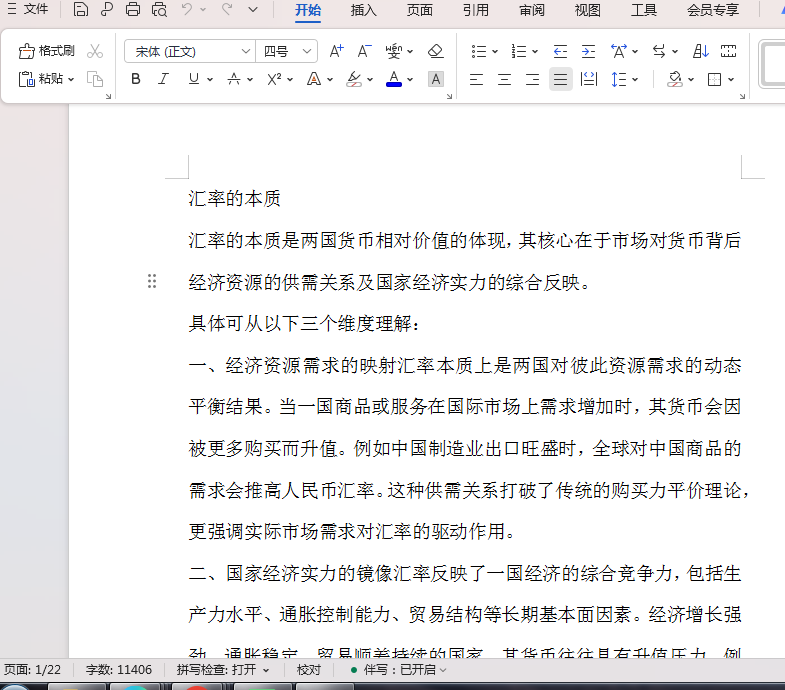
Task: Click the paragraph drag handle beside text
Action: point(152,281)
